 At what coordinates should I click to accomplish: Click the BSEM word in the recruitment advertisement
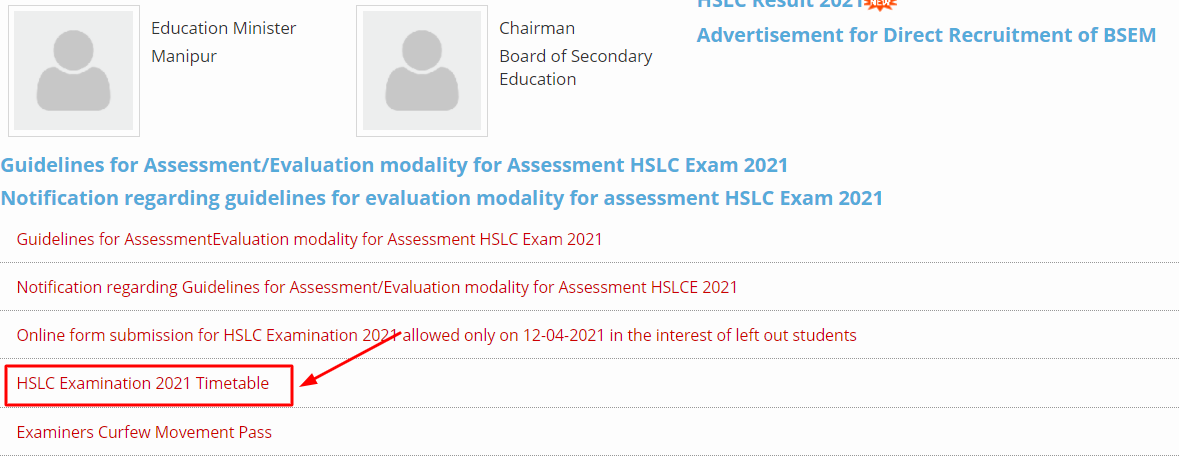point(1129,35)
